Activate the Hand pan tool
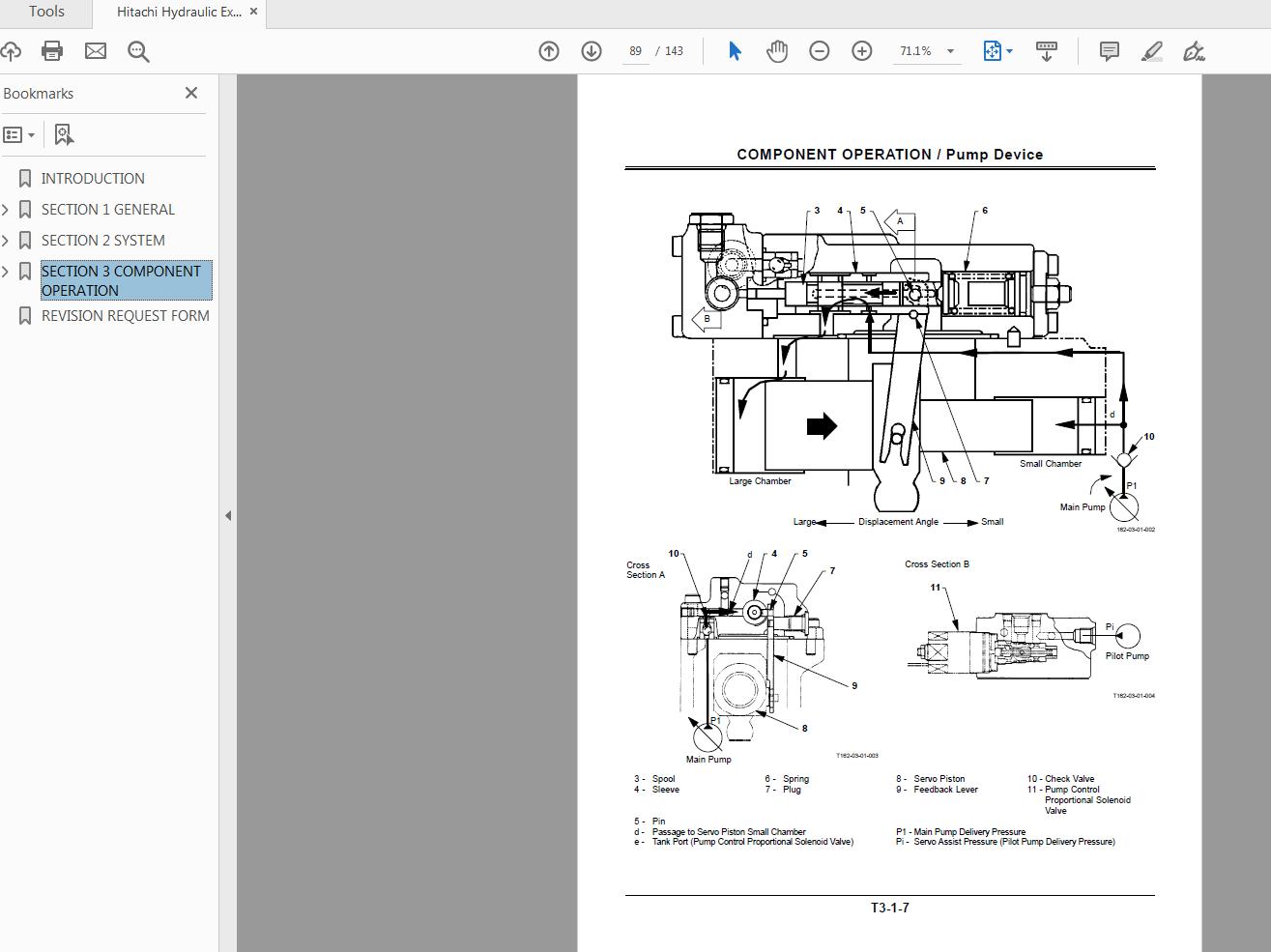Viewport: 1271px width, 952px height. [777, 51]
